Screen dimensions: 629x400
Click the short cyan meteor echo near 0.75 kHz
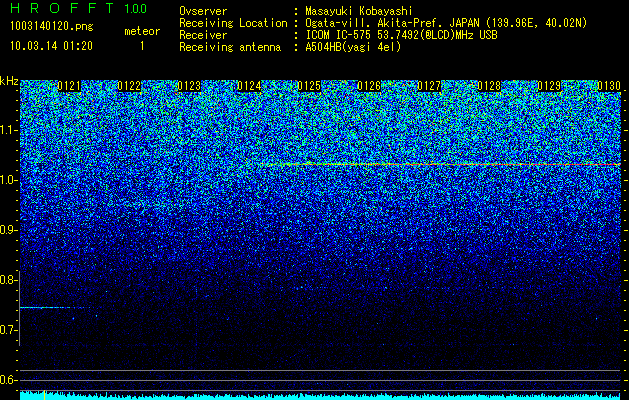click(55, 308)
